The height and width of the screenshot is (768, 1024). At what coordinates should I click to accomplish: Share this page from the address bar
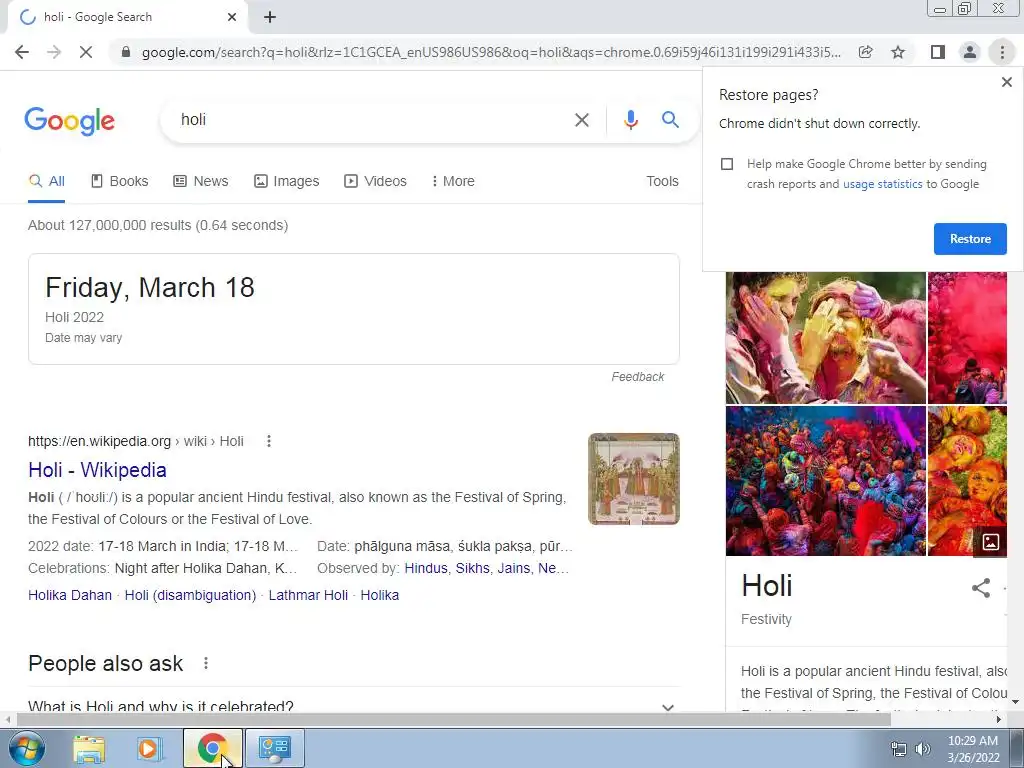click(x=865, y=52)
